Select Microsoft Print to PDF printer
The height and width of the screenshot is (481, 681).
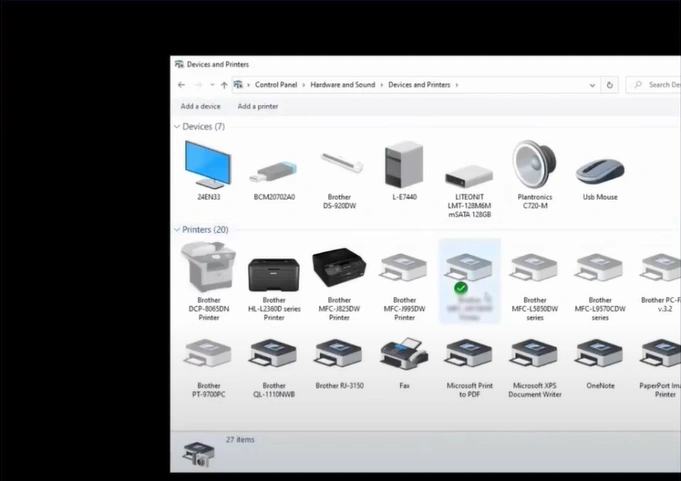coord(469,355)
